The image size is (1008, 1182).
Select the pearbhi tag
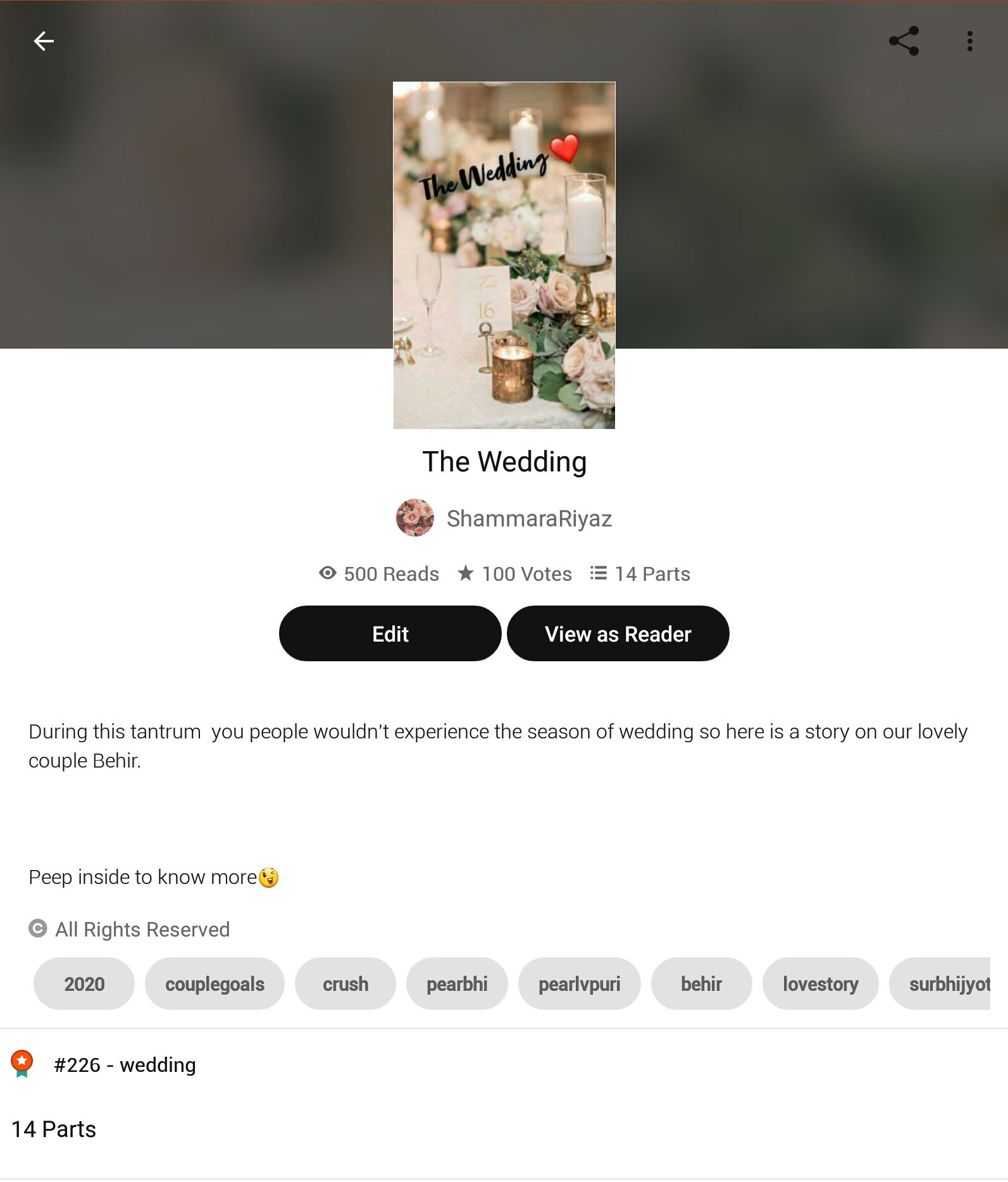(x=457, y=984)
